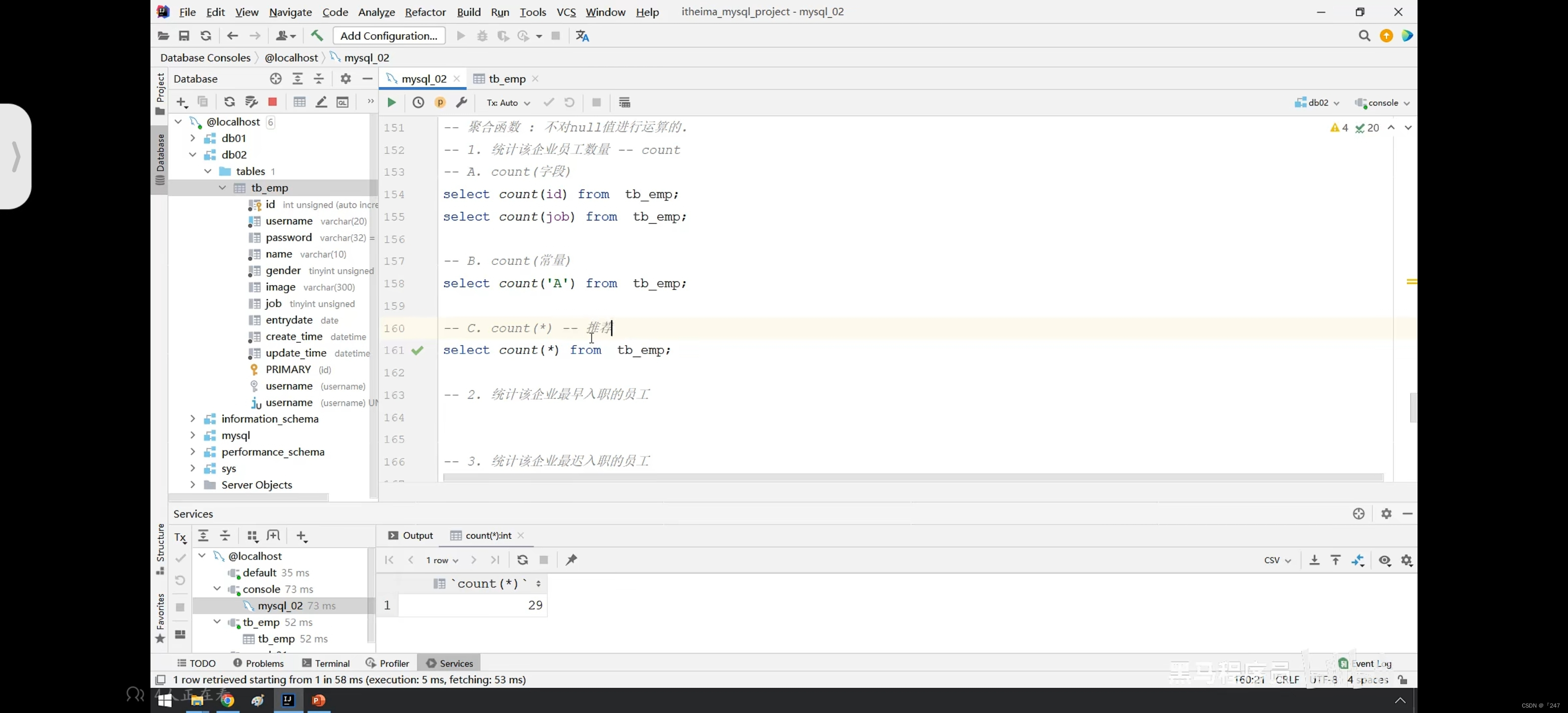Collapse the @localhost data source node
Image resolution: width=1568 pixels, height=713 pixels.
178,122
